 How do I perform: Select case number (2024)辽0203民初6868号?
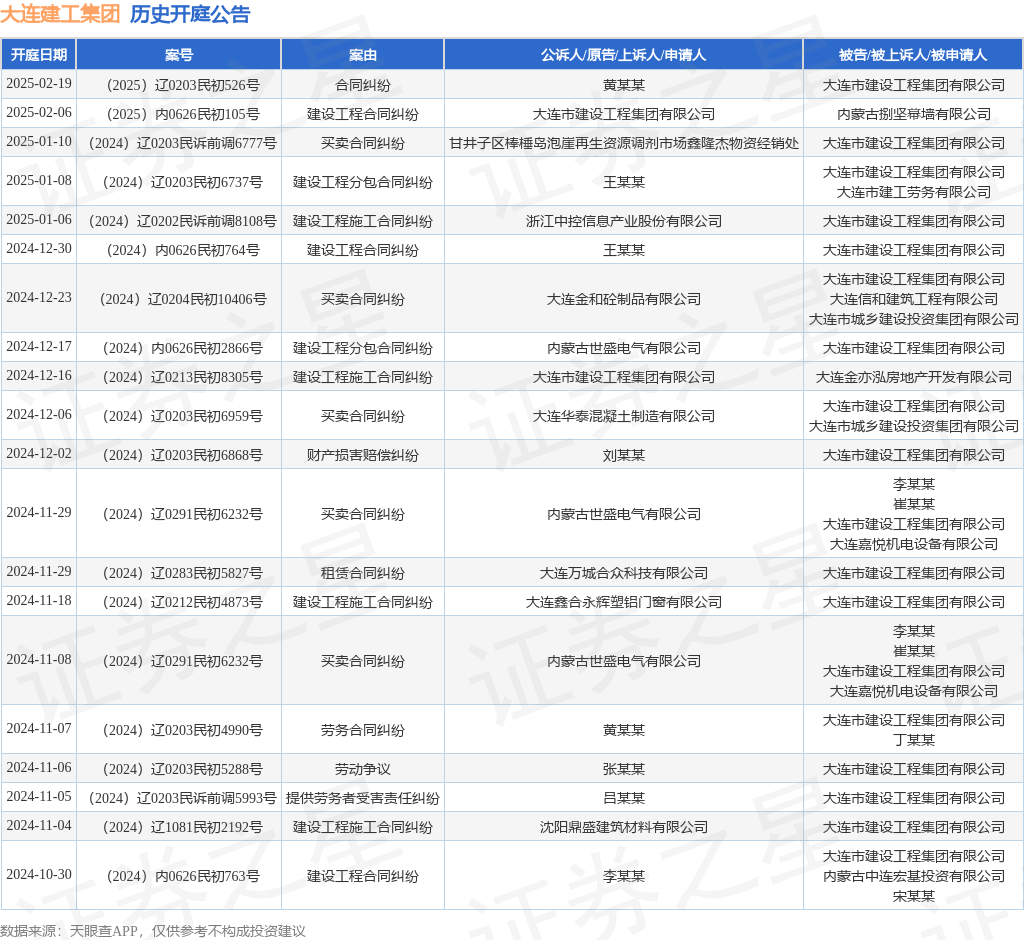point(183,455)
